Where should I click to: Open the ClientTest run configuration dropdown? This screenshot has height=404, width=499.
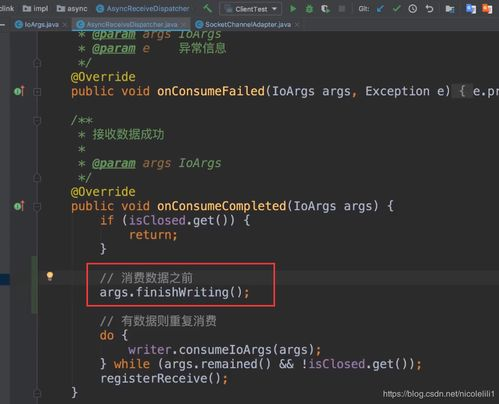(x=251, y=9)
